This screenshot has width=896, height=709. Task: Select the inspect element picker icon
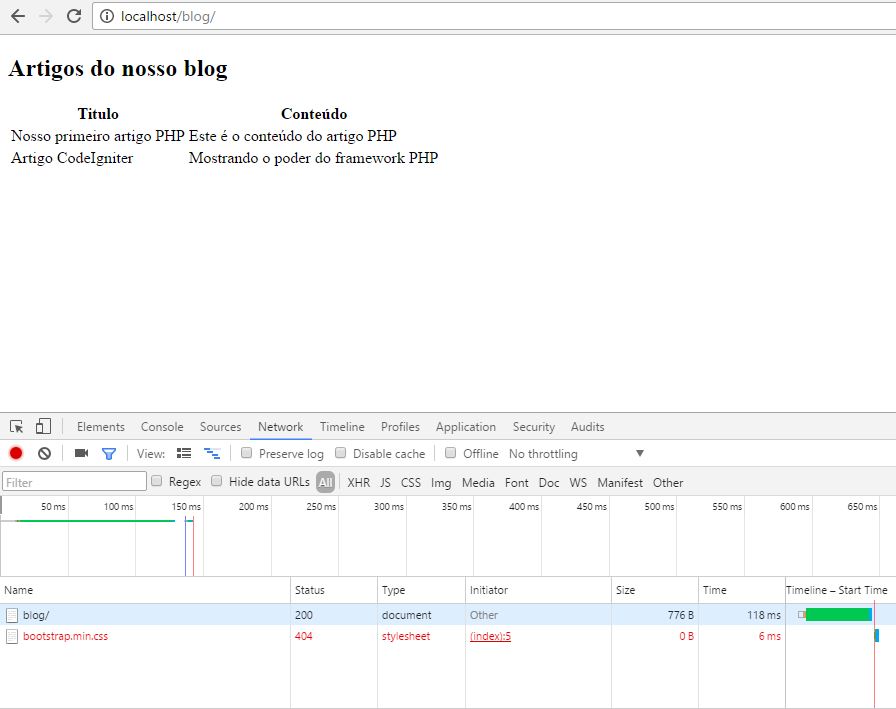pyautogui.click(x=16, y=426)
